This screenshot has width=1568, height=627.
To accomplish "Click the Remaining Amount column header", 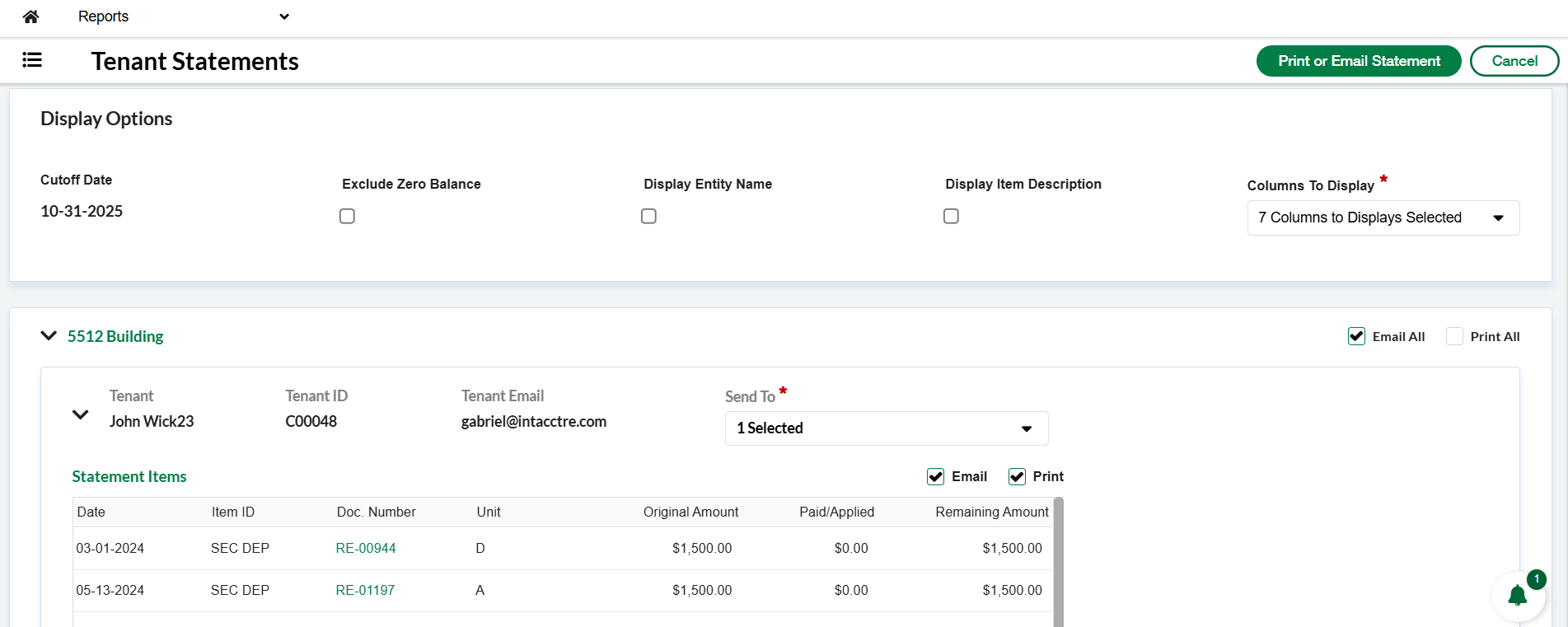I will pyautogui.click(x=992, y=512).
